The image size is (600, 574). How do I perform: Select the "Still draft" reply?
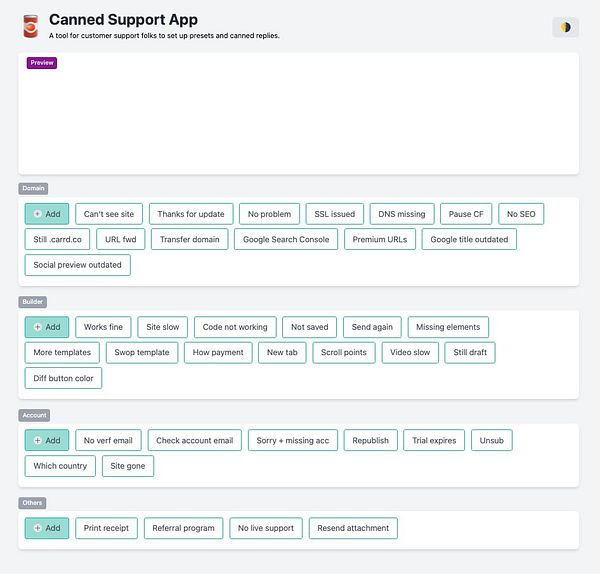pyautogui.click(x=470, y=352)
